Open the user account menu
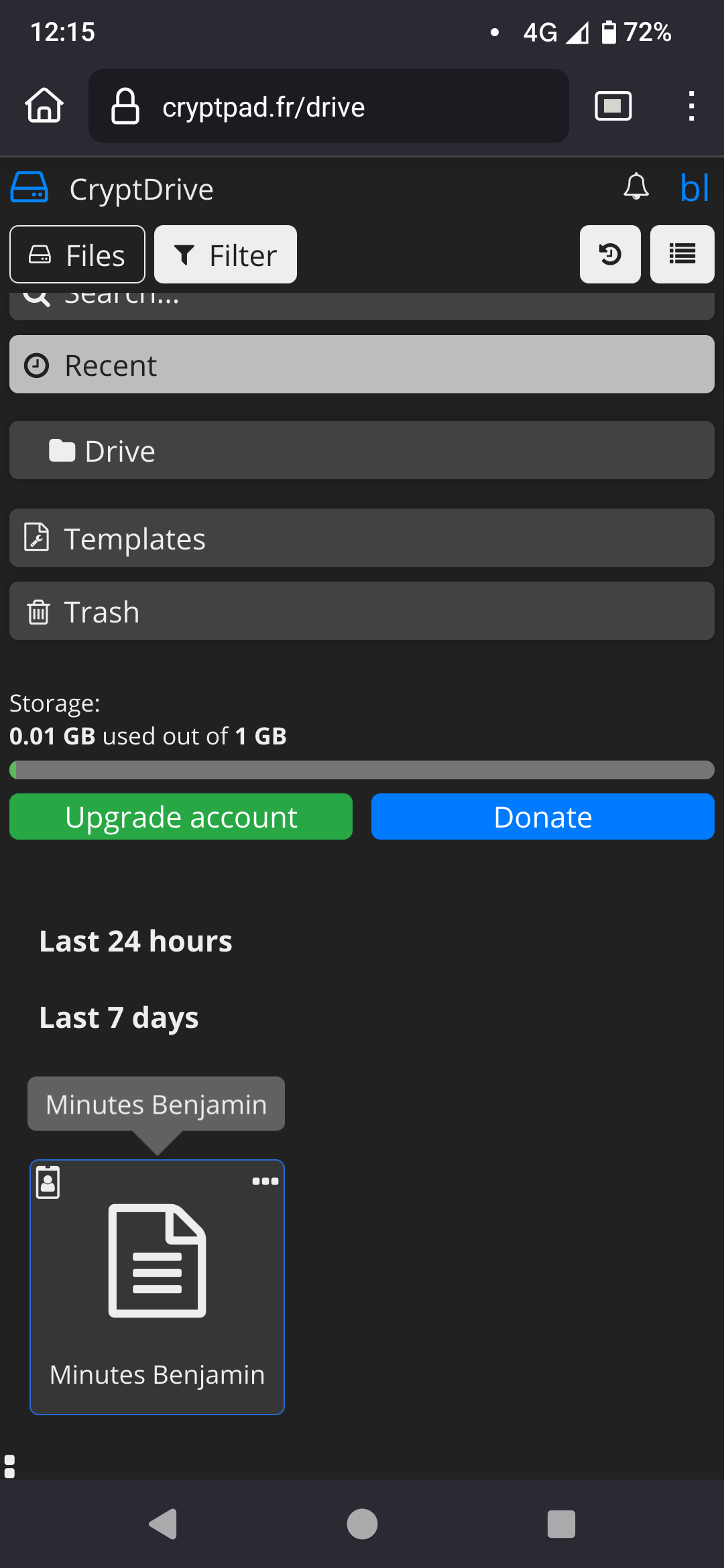This screenshot has height=1568, width=724. pos(695,188)
